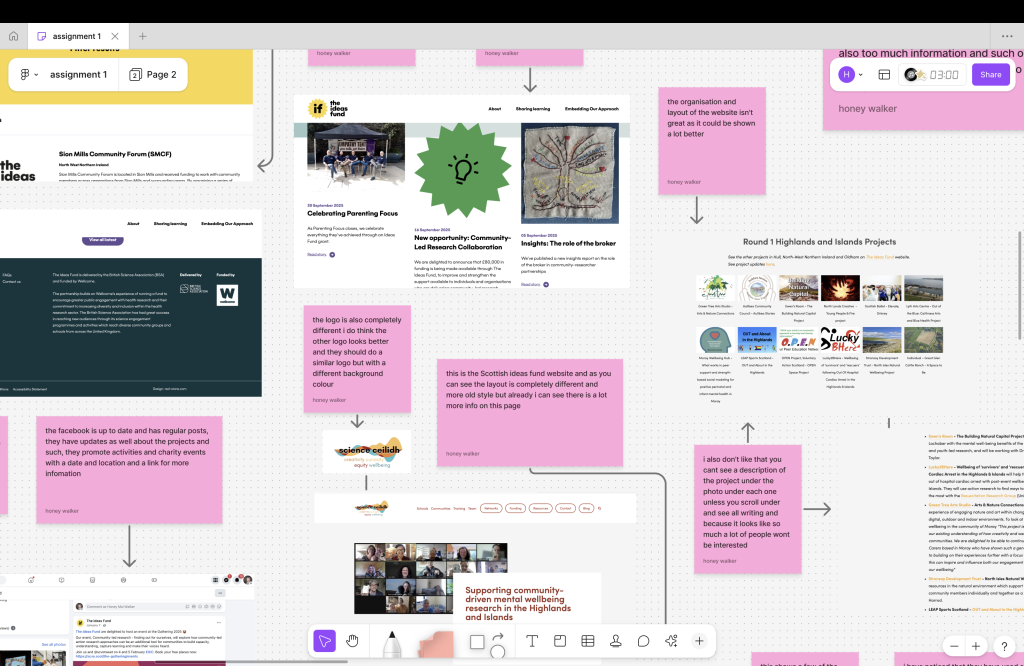Expand the user avatar H dropdown
This screenshot has height=666, width=1024.
(851, 74)
